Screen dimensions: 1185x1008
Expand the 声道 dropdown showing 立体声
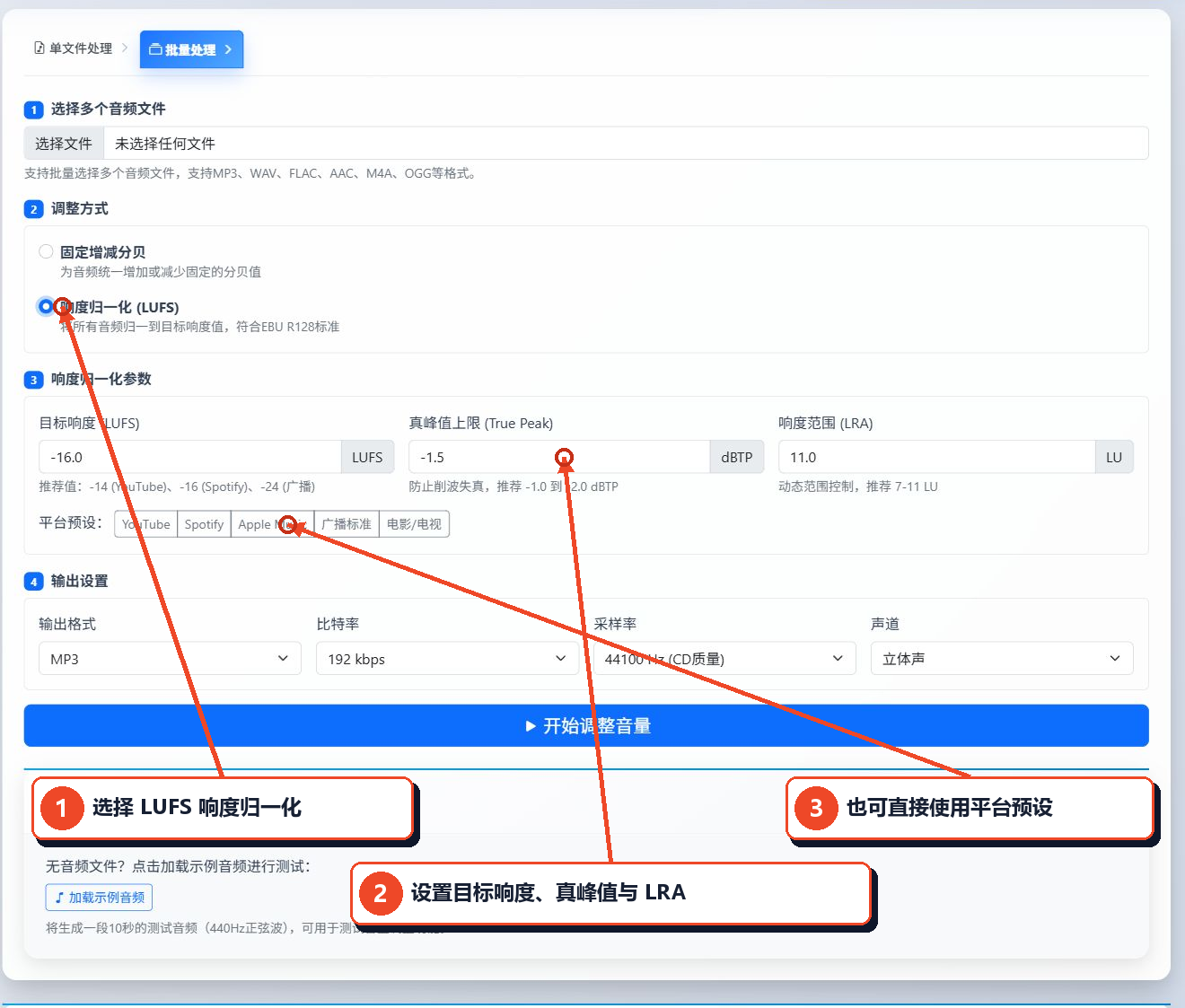[1002, 659]
